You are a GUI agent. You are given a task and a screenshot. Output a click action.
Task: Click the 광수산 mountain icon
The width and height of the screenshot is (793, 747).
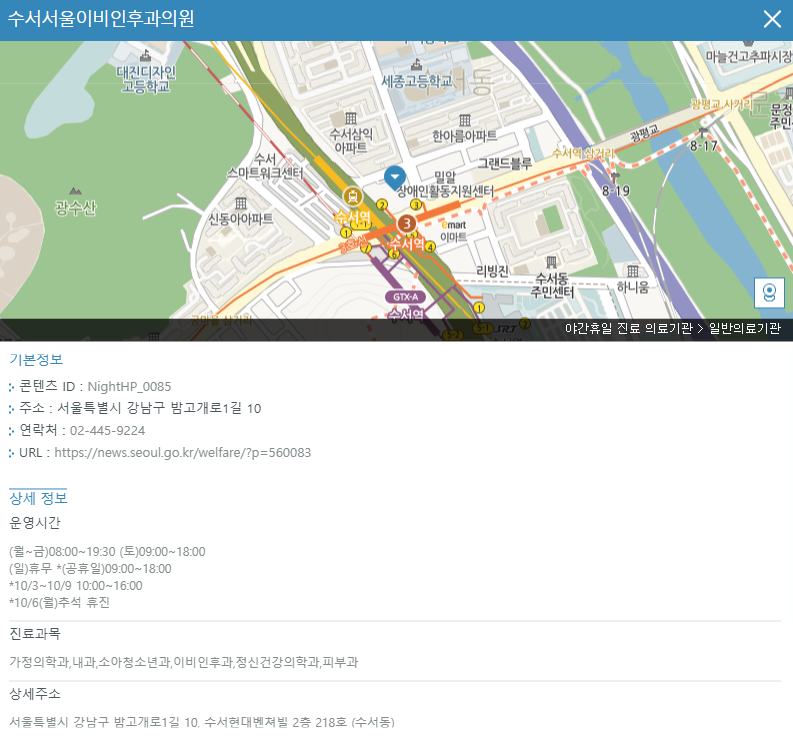(x=75, y=191)
